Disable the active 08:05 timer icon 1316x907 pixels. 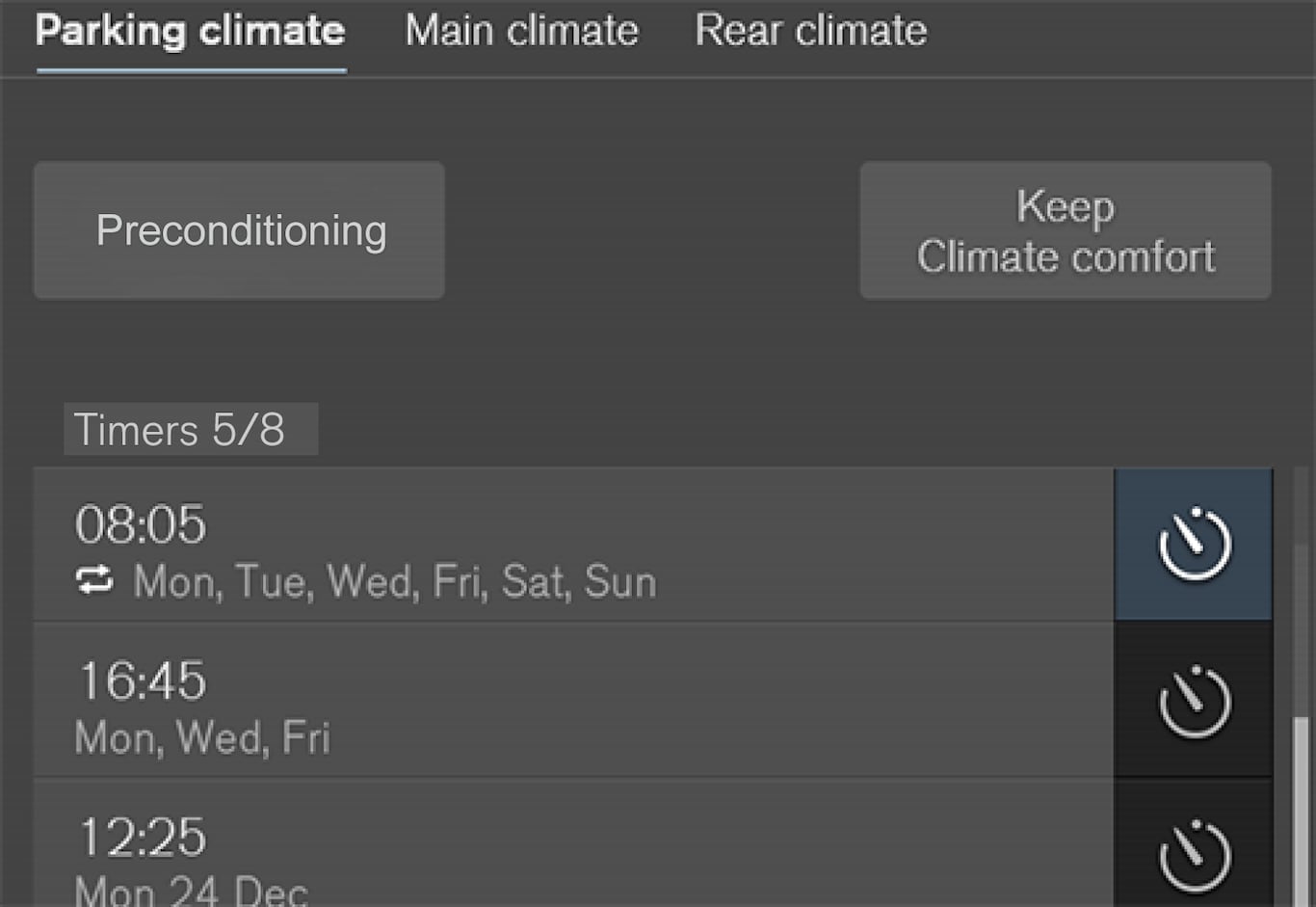(x=1194, y=545)
